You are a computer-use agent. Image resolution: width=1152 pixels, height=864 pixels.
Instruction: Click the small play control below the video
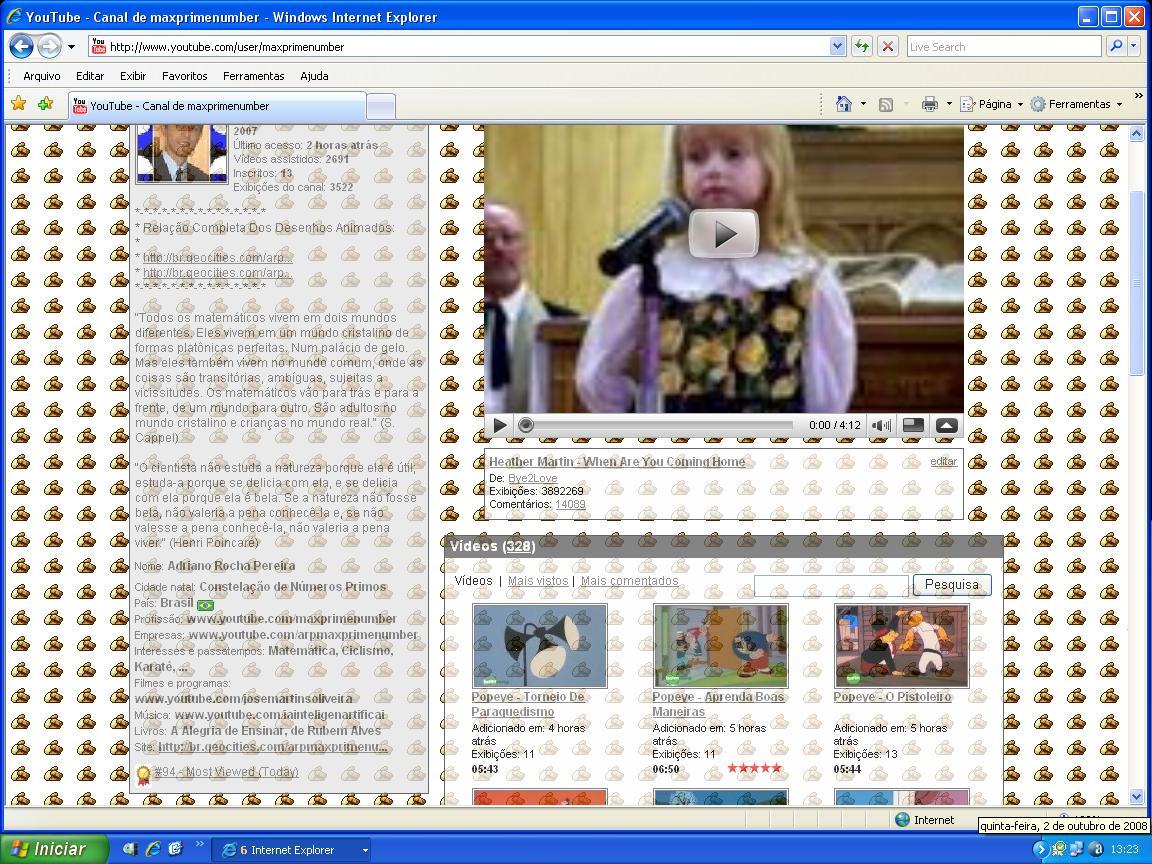coord(500,425)
